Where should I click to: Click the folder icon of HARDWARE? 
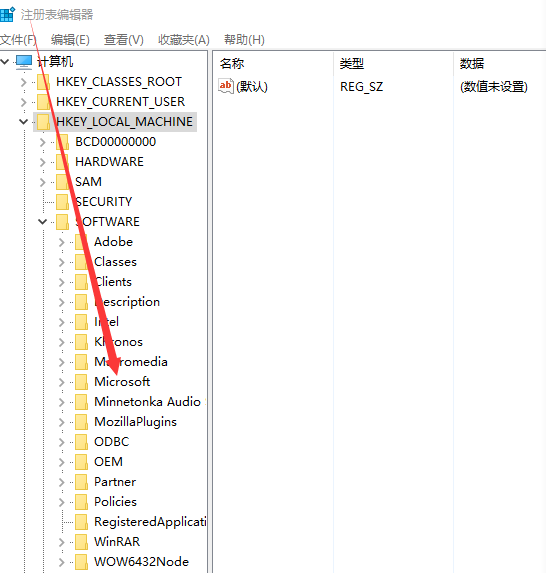click(62, 162)
